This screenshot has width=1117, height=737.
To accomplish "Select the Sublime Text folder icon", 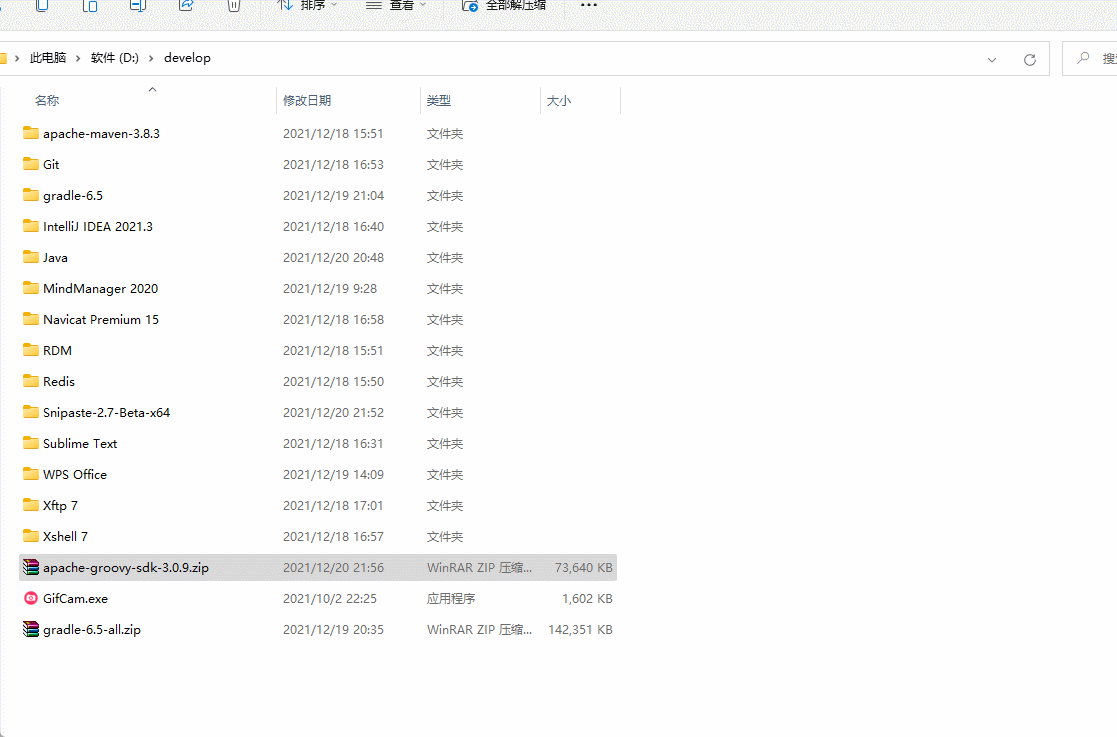I will pos(31,443).
